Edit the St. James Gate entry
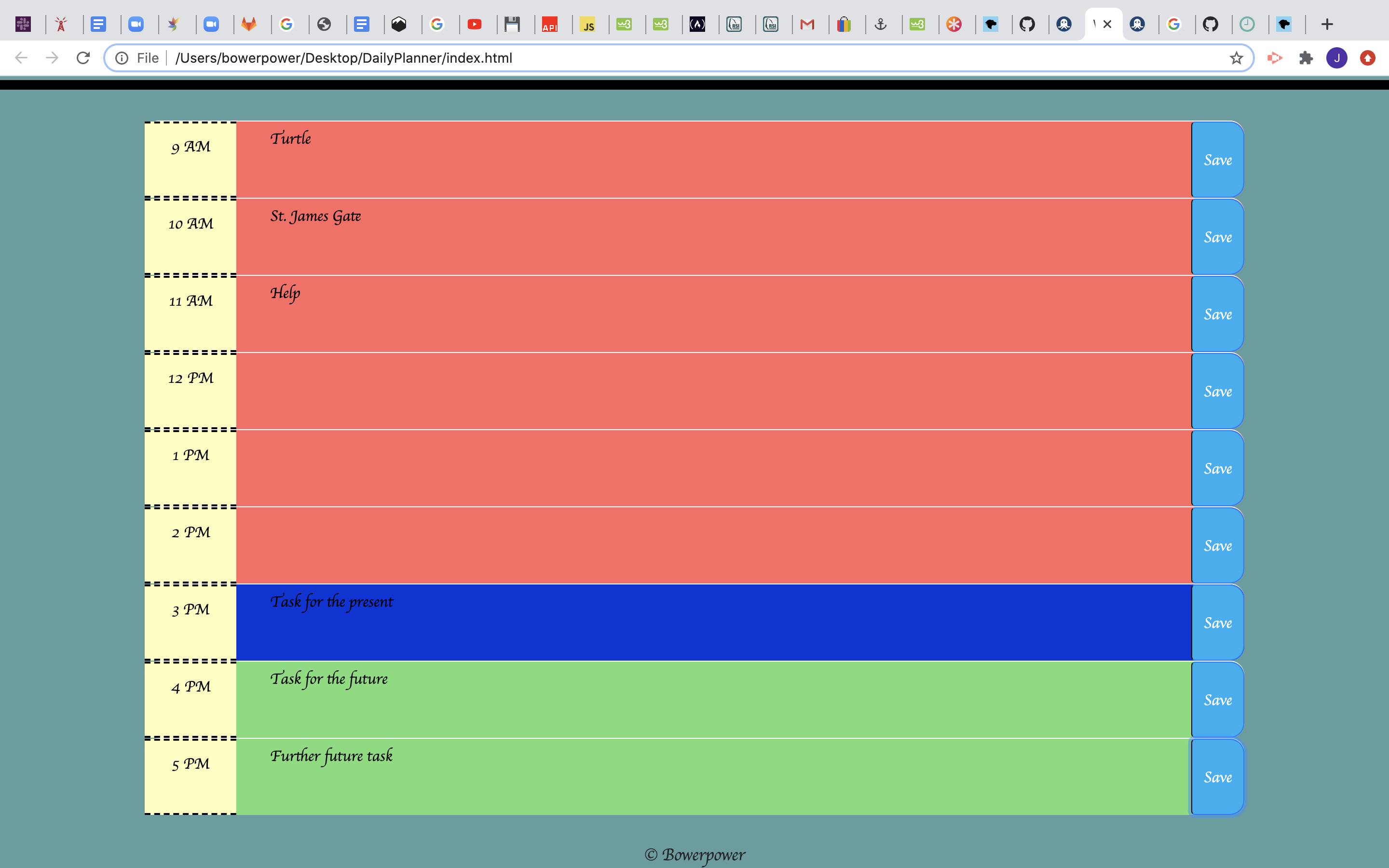 tap(713, 236)
